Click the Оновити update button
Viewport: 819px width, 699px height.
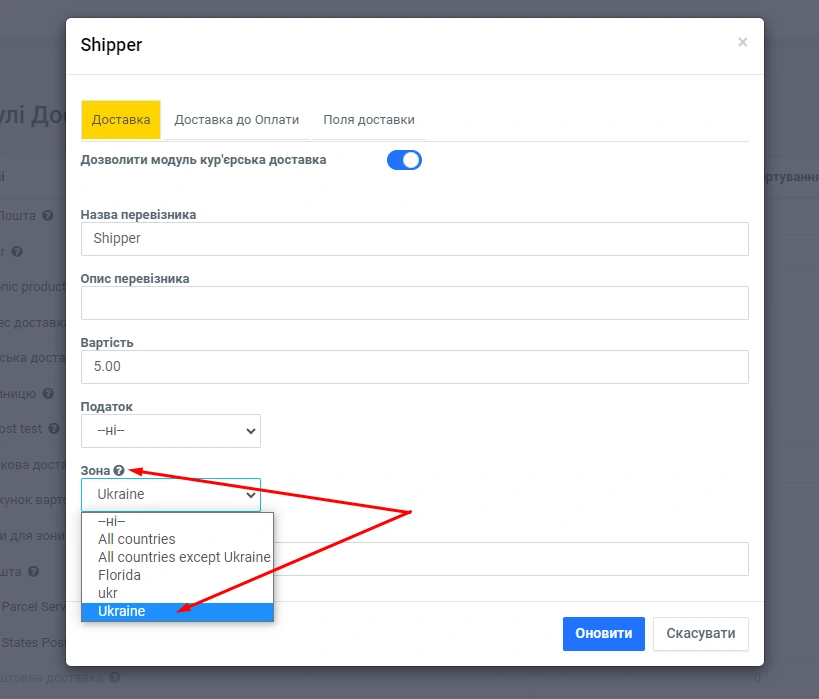(x=603, y=633)
